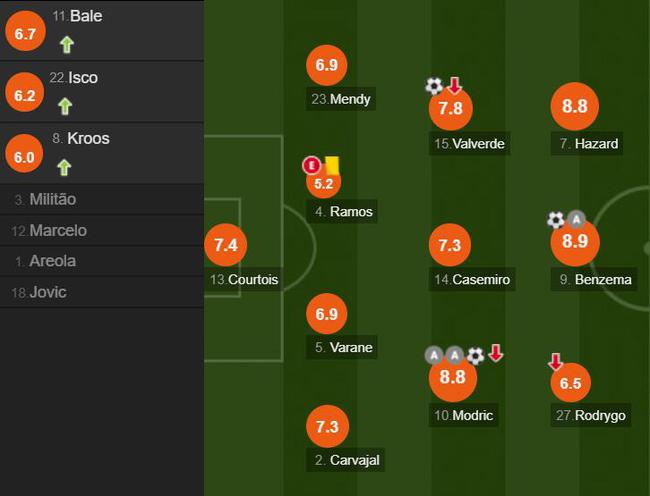Click Courtois's 7.4 rating circle
Viewport: 650px width, 496px height.
[x=225, y=245]
